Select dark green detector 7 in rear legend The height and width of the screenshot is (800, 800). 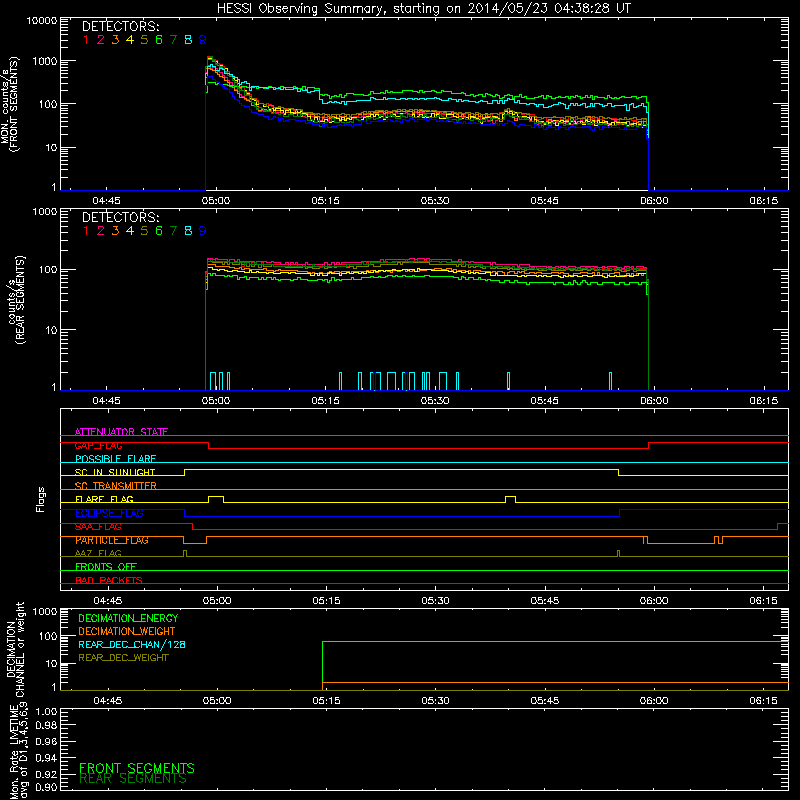173,231
